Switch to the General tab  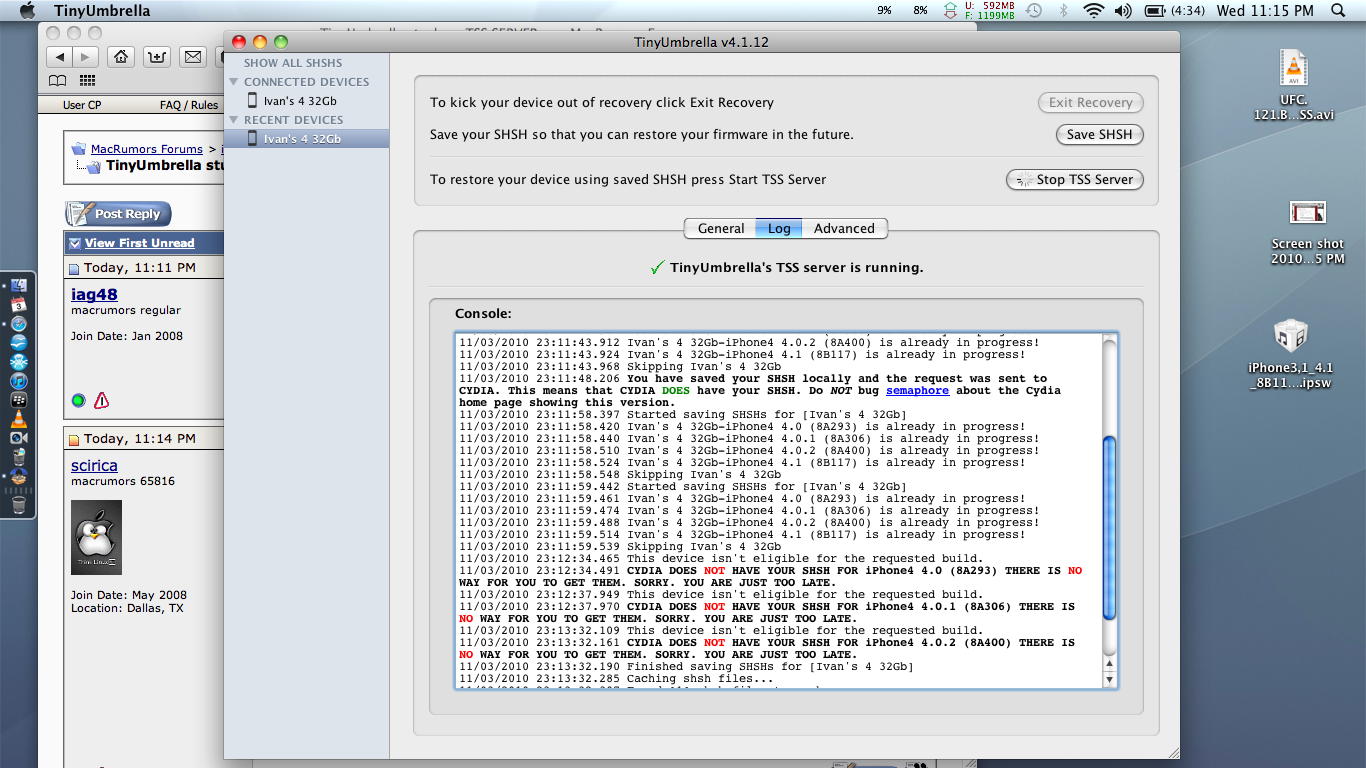click(720, 229)
